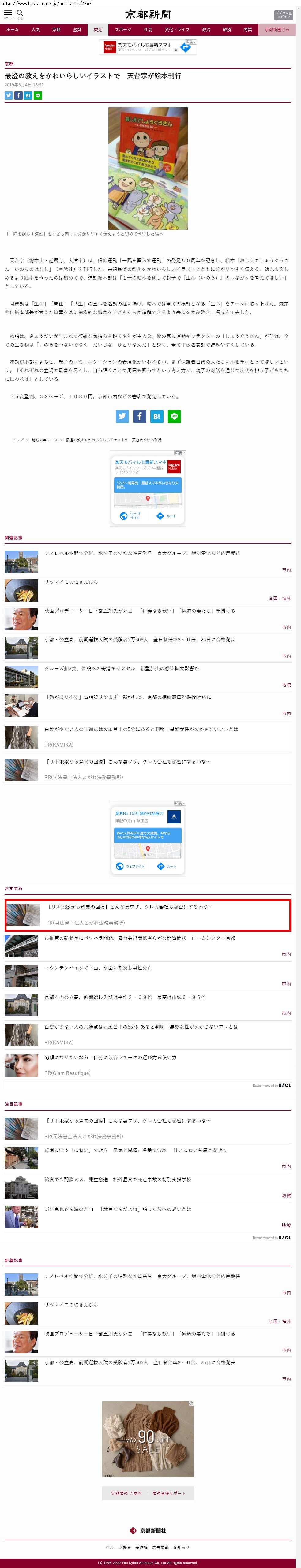Viewport: 301px width, 1568px height.
Task: Click ルート icon in Rakuten Mobile map ad
Action: pyautogui.click(x=160, y=515)
